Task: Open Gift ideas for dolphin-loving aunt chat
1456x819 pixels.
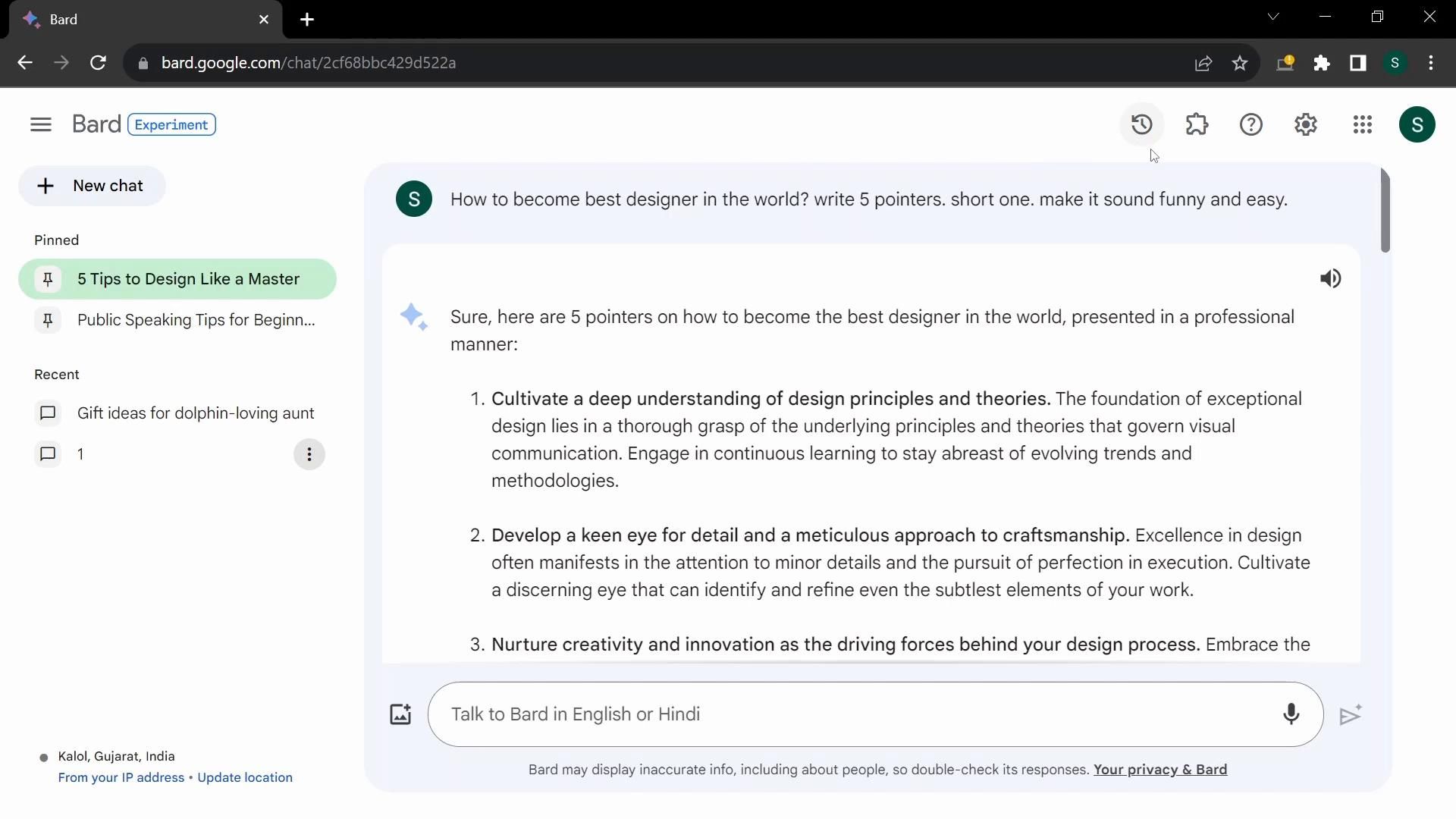Action: coord(177,413)
